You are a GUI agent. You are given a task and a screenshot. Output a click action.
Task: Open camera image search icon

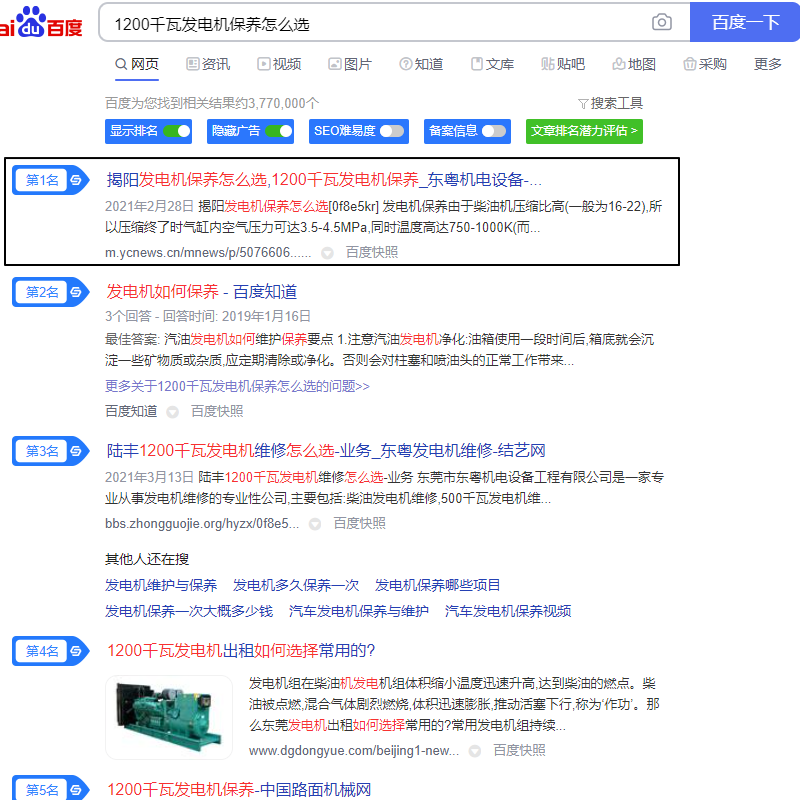point(661,22)
